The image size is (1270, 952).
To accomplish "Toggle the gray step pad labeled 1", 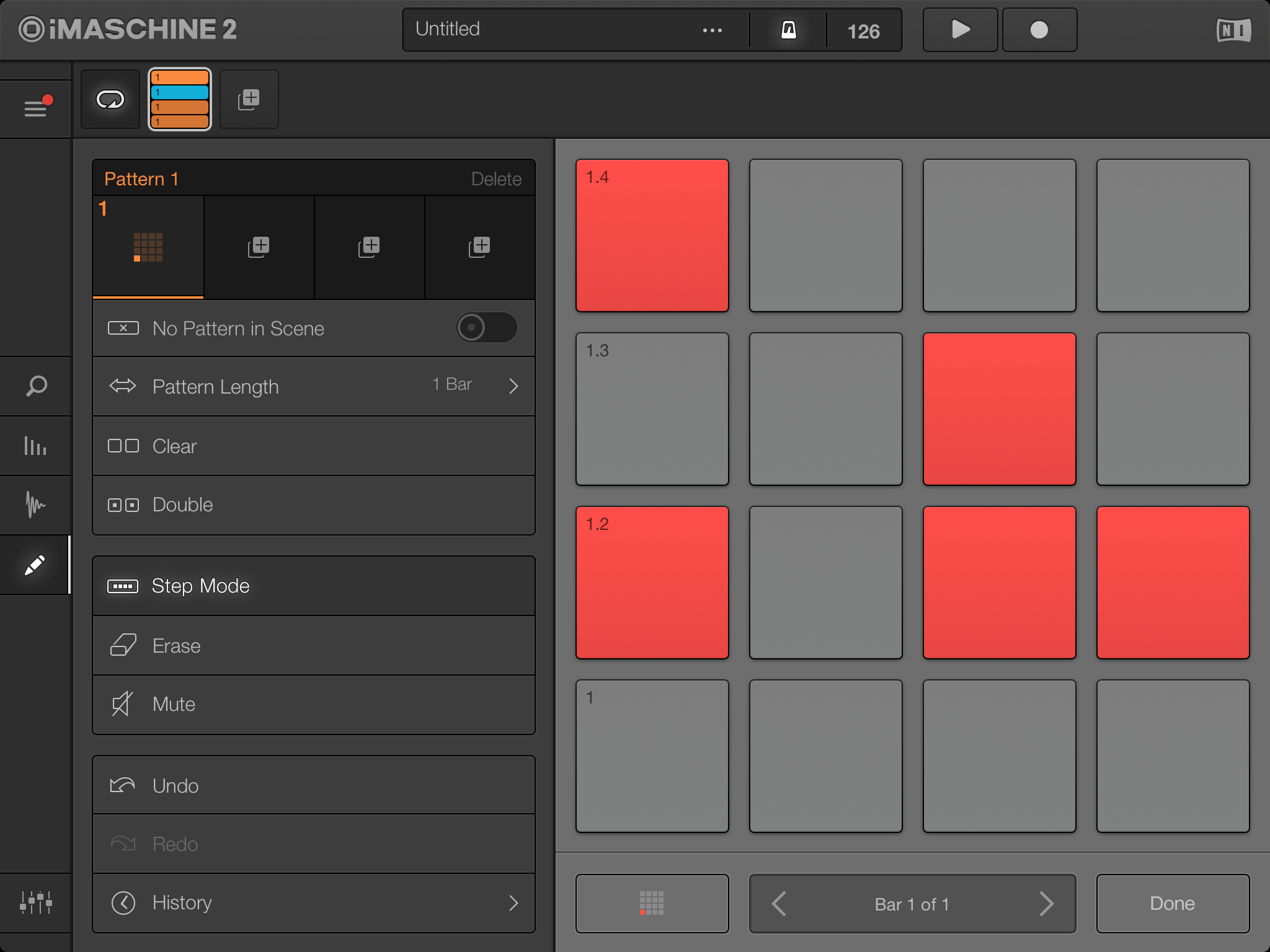I will 652,756.
